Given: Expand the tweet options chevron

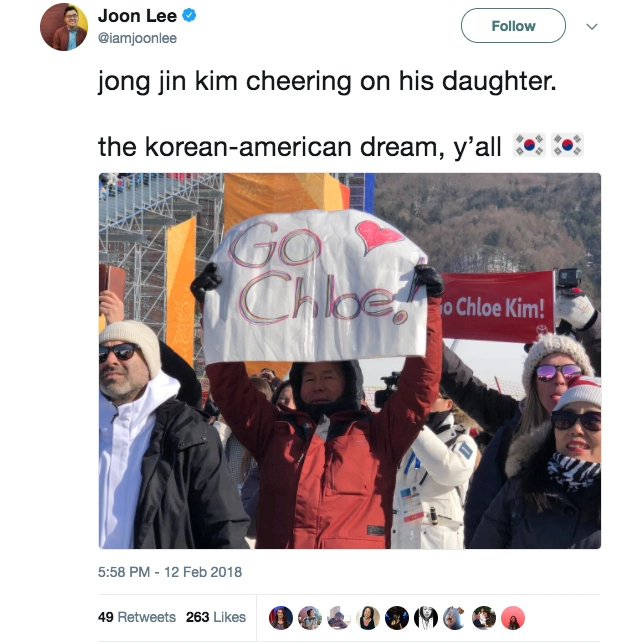Looking at the screenshot, I should [x=592, y=27].
